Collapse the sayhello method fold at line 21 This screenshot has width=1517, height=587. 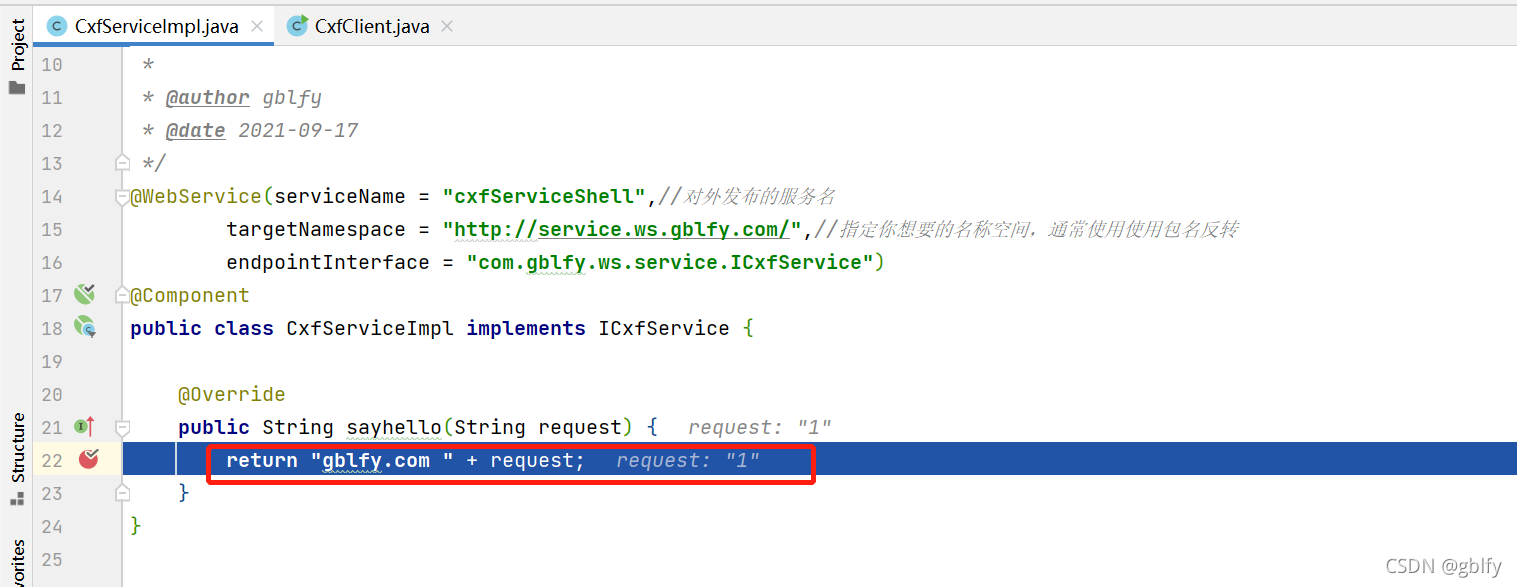[x=123, y=427]
